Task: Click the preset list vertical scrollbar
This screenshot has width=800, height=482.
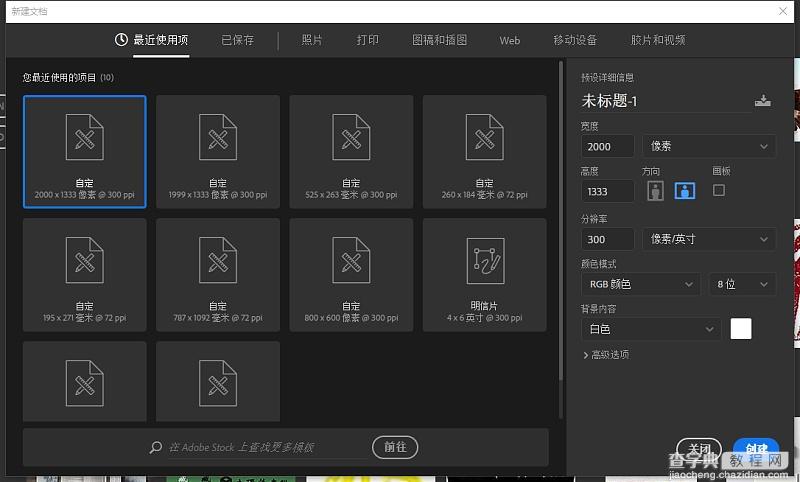Action: tap(561, 220)
